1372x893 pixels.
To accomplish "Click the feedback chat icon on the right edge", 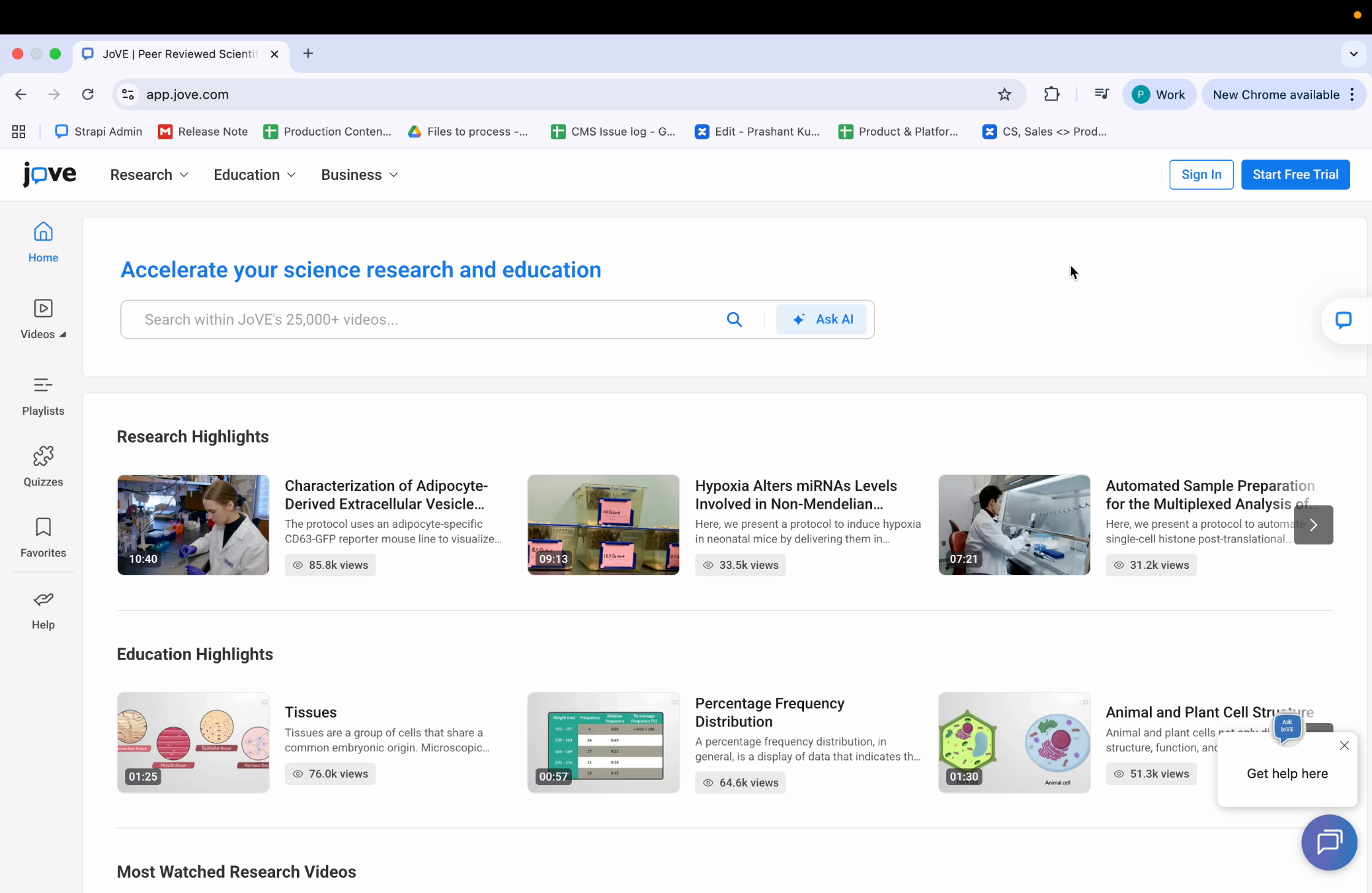I will click(1343, 321).
